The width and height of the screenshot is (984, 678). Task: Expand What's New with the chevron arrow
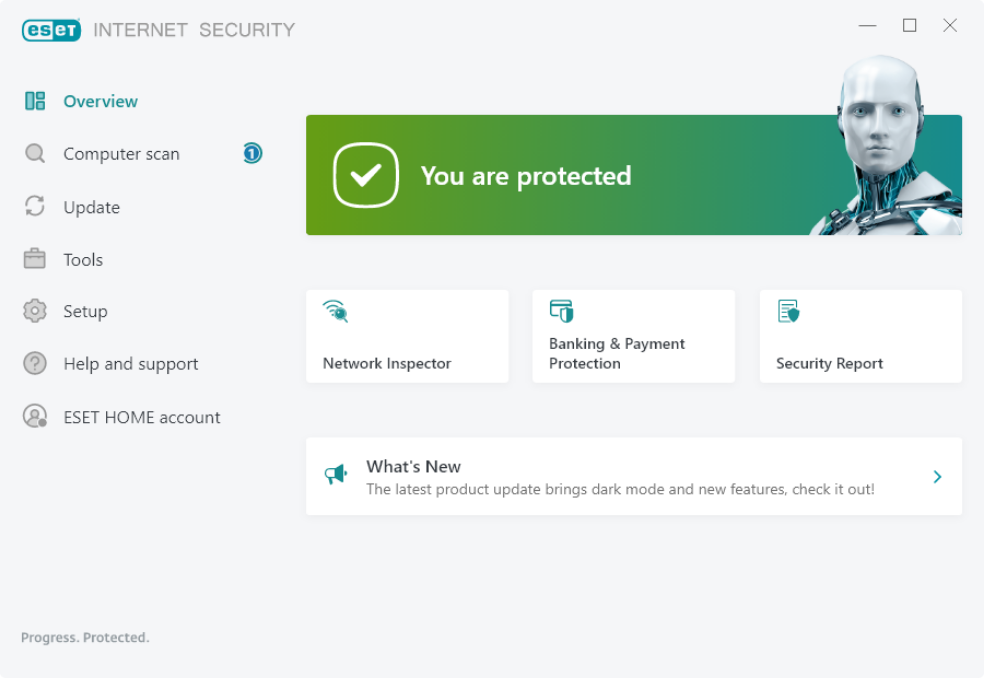(x=937, y=476)
